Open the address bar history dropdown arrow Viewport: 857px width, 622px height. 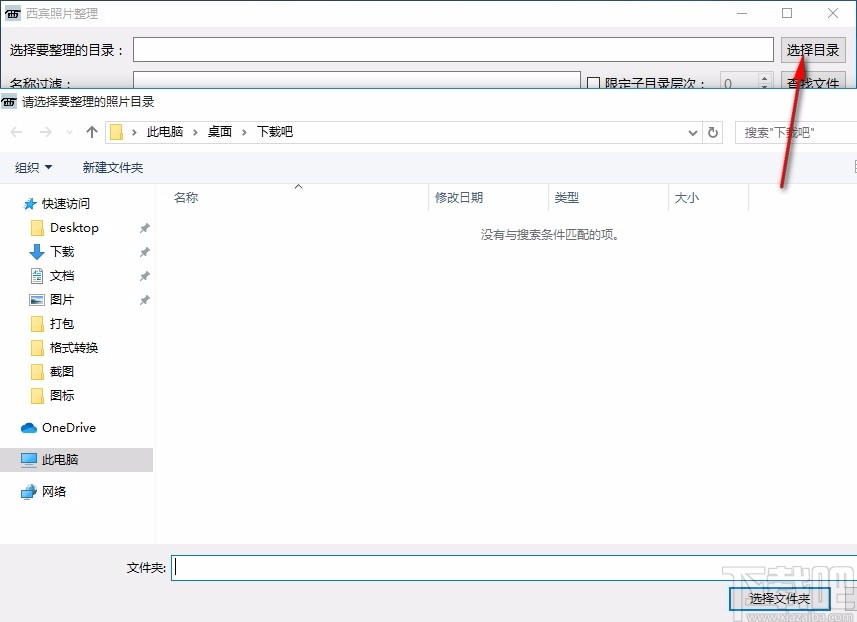[693, 131]
